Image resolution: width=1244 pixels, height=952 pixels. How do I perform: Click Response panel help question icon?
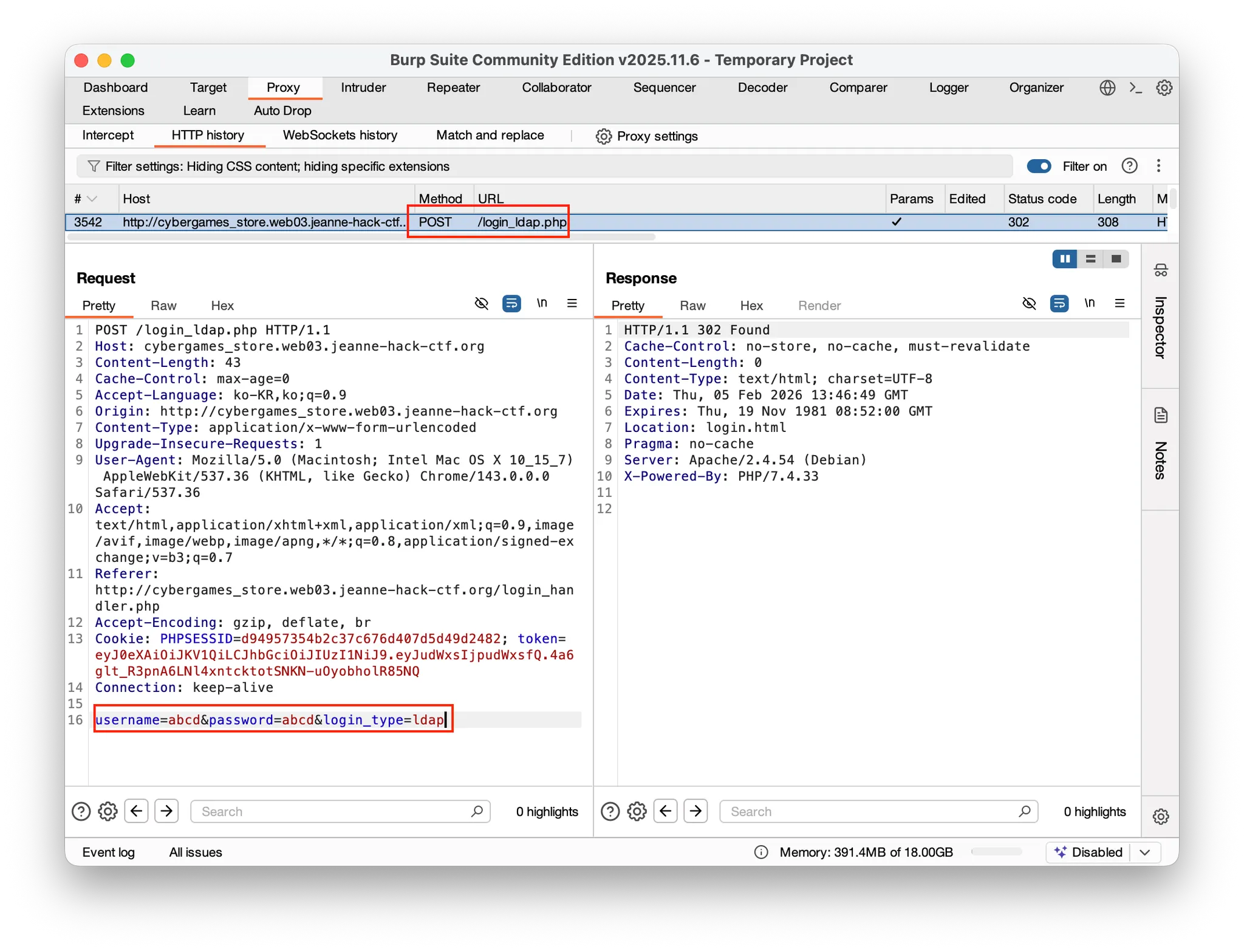610,811
